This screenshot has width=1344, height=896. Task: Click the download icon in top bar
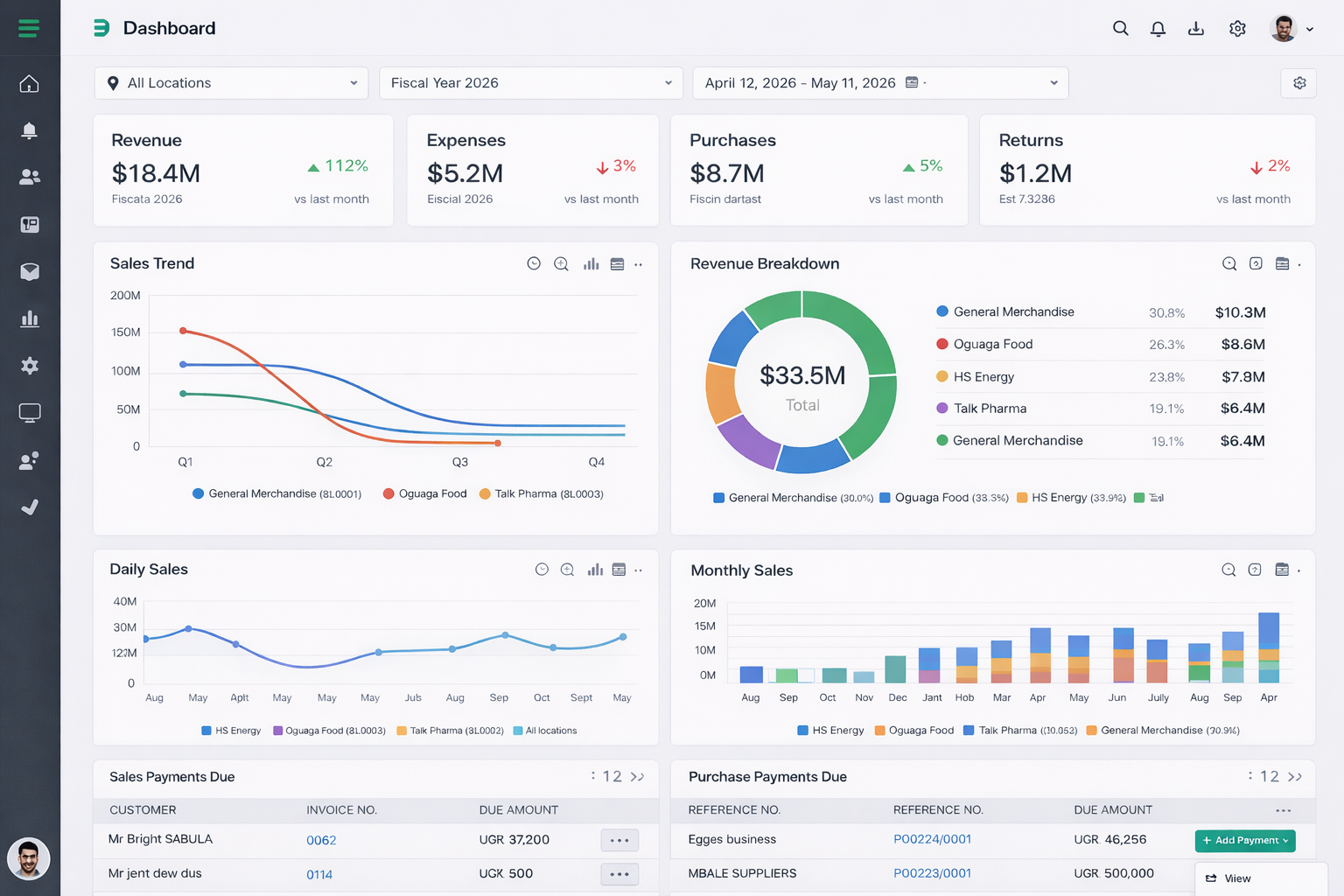tap(1195, 28)
